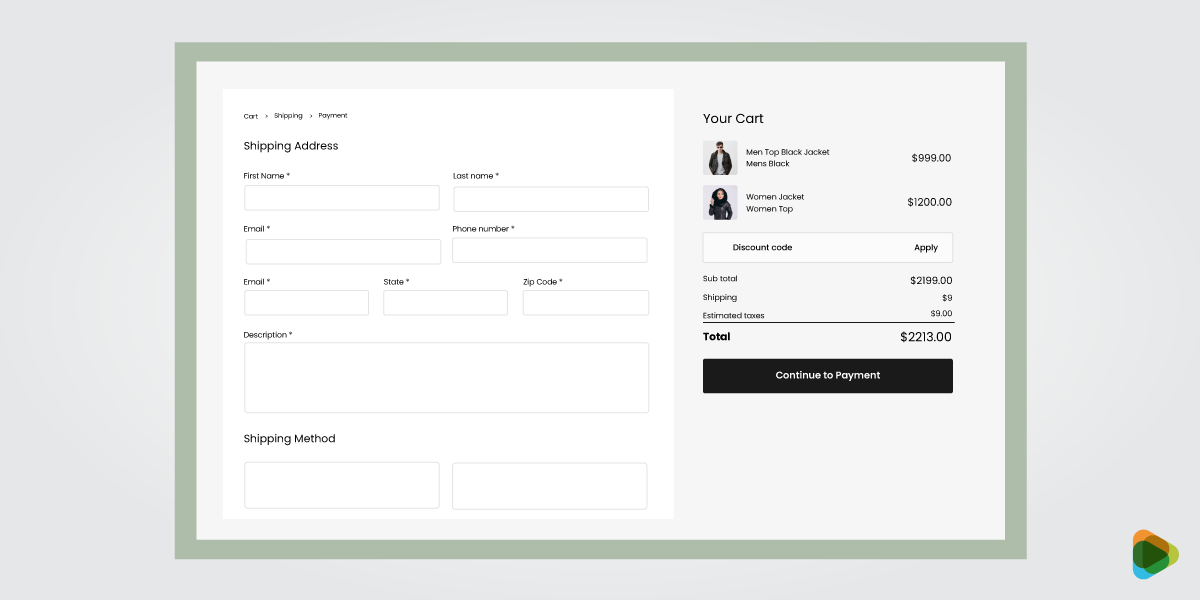Open the Men Top Black Jacket item name
Image resolution: width=1200 pixels, height=600 pixels.
pyautogui.click(x=787, y=152)
